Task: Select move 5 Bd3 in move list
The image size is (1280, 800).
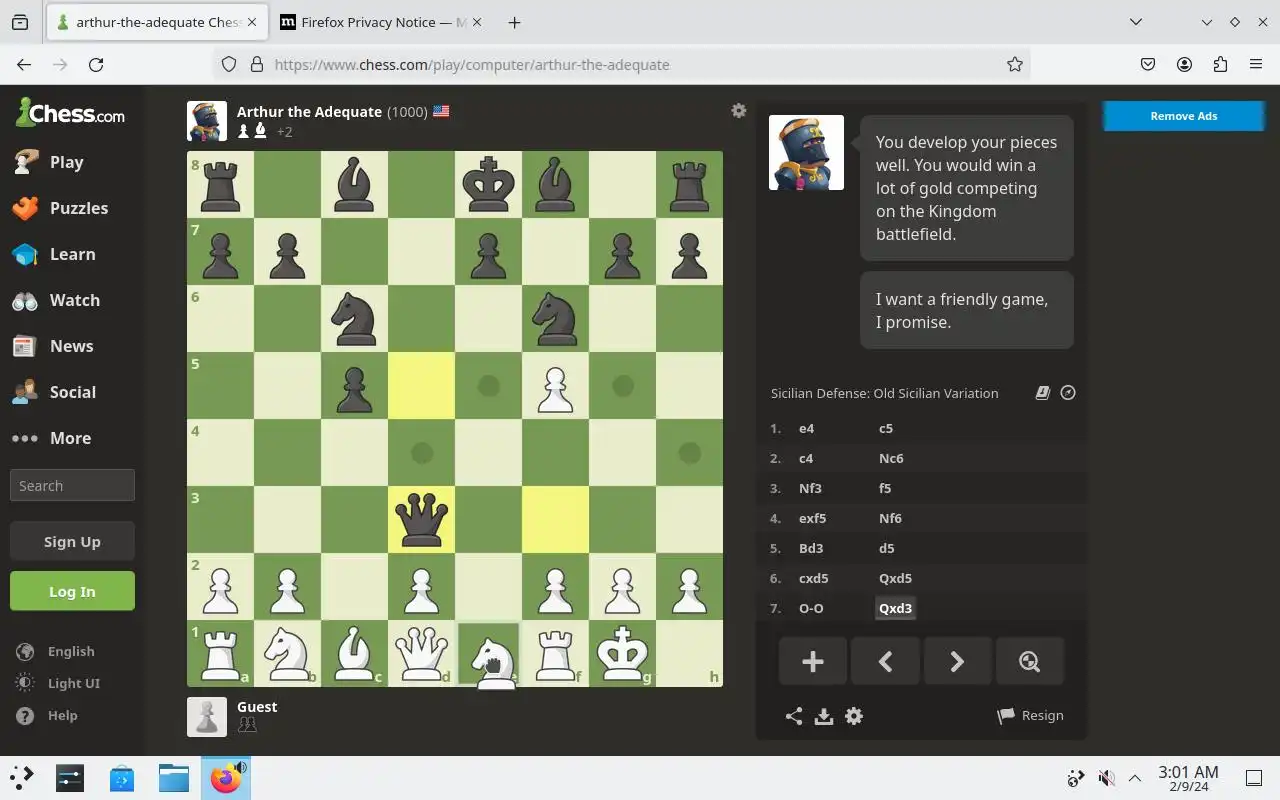Action: pos(811,548)
